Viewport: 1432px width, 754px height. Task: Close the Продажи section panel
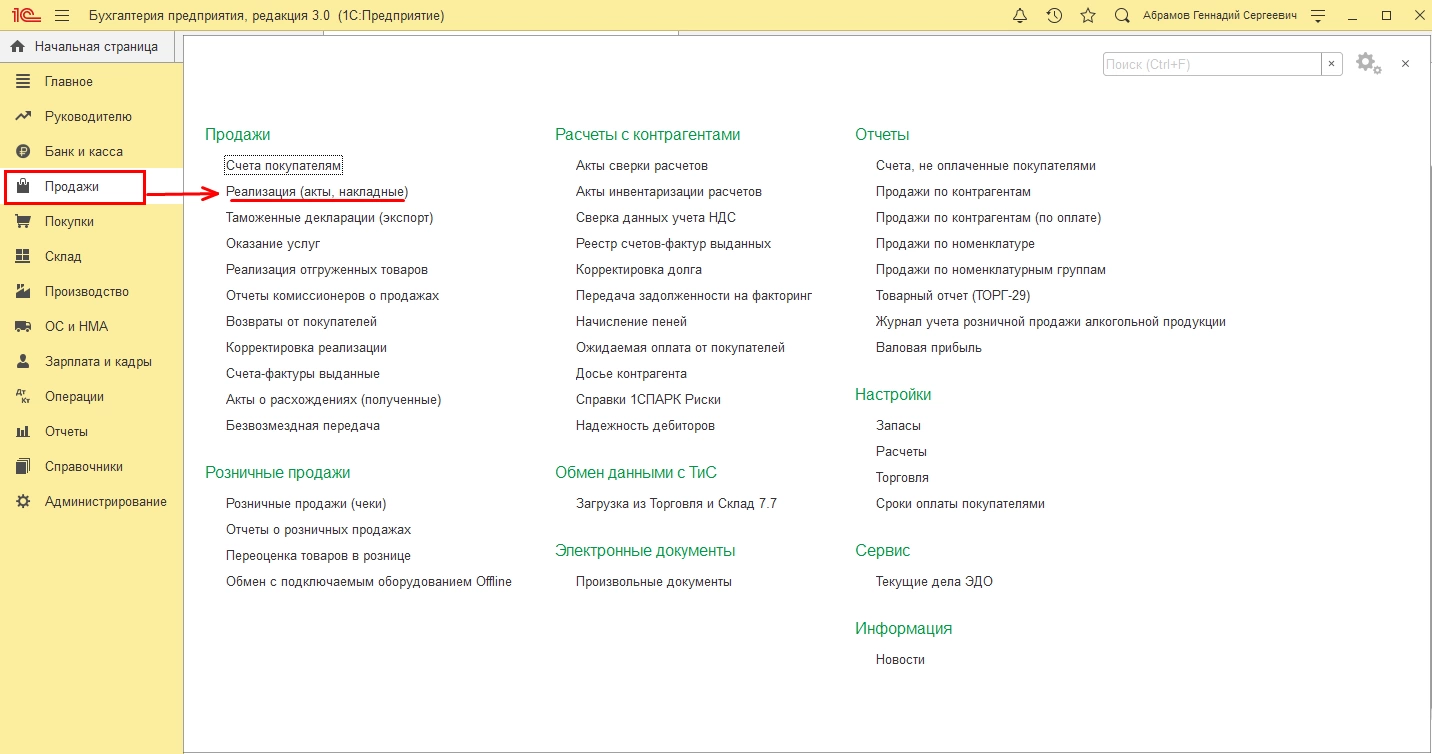1405,63
